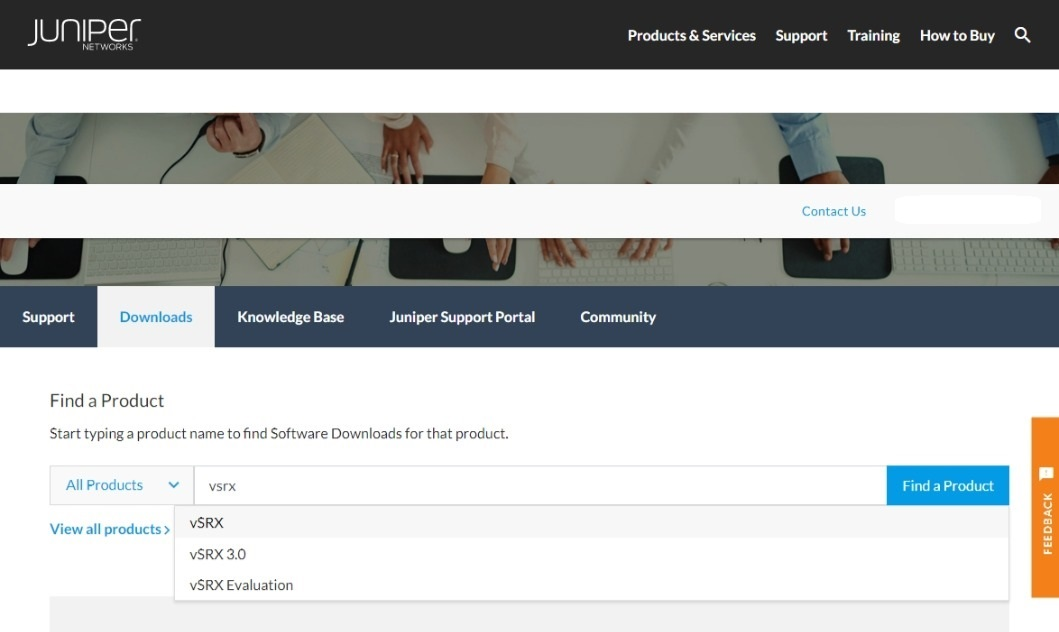Image resolution: width=1059 pixels, height=632 pixels.
Task: Open the View all products link
Action: pos(109,529)
